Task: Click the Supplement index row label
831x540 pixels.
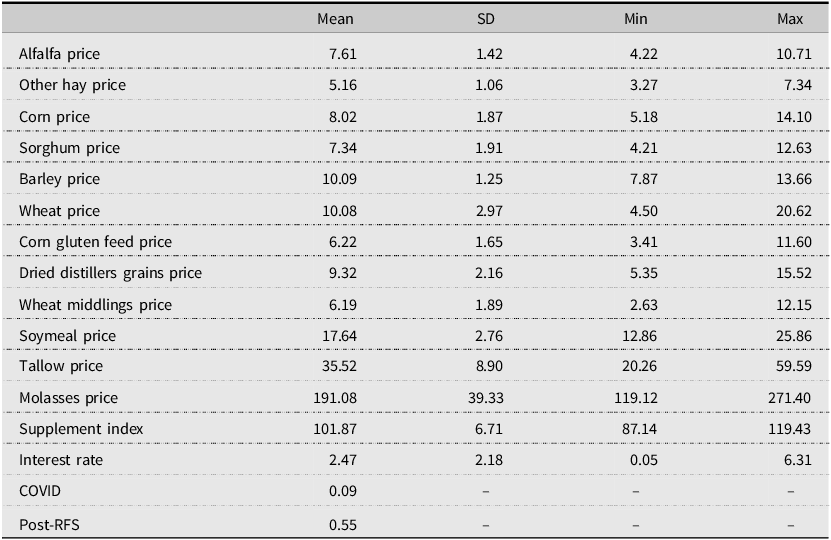Action: click(82, 429)
